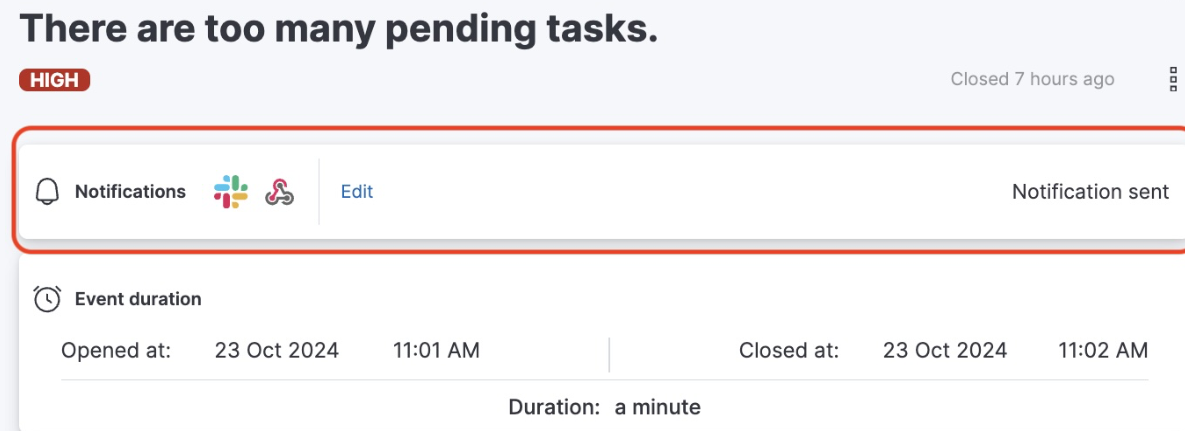Screen dimensions: 1185x431
Task: Click the alert title about pending tasks
Action: pyautogui.click(x=339, y=28)
